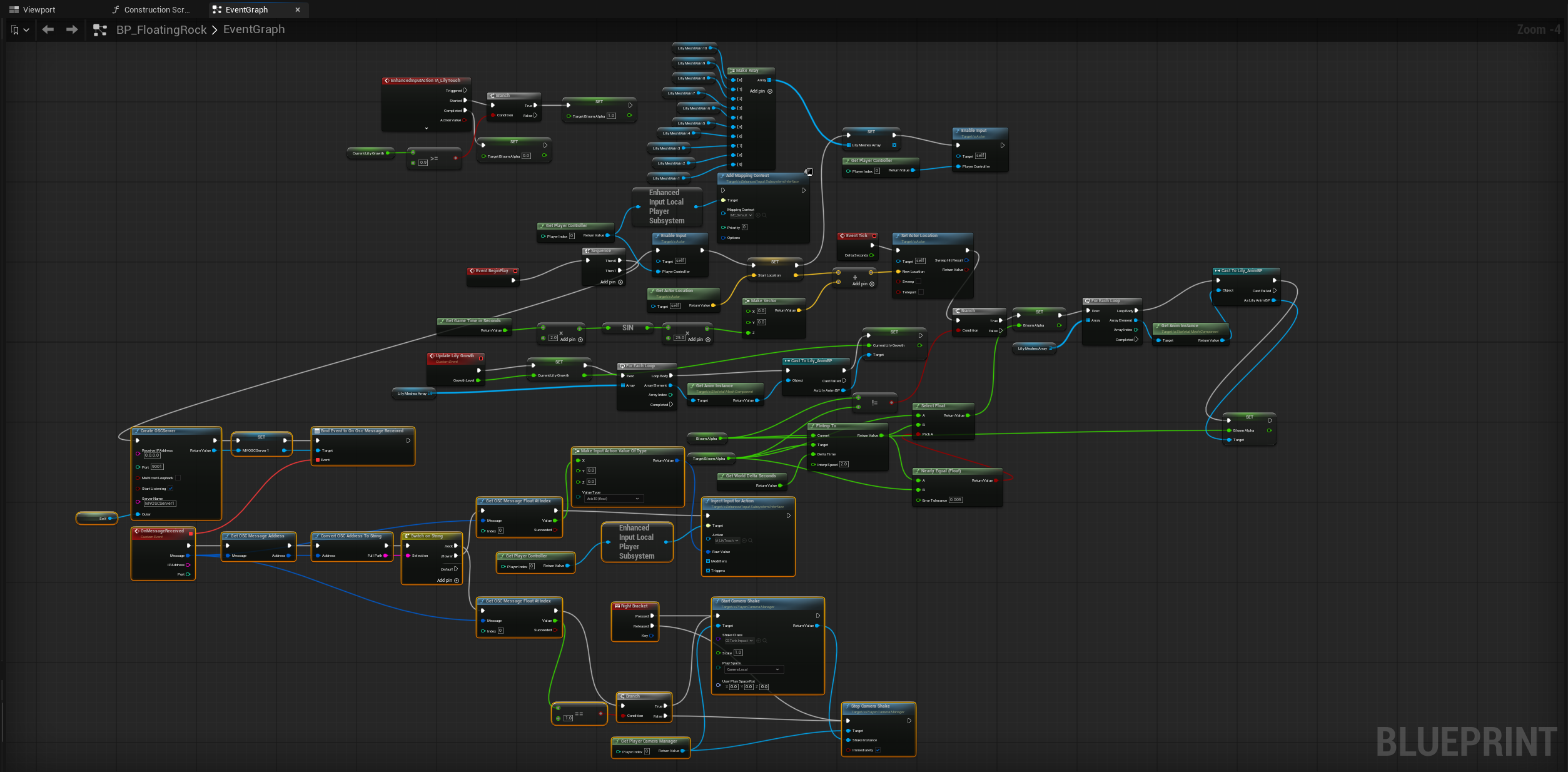
Task: Click the Right Bracket keyboard icon
Action: (x=617, y=606)
